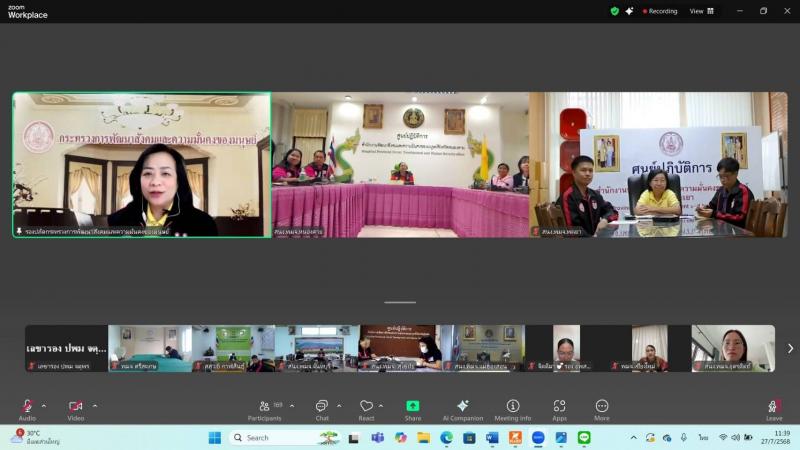Viewport: 800px width, 450px height.
Task: Show next participants in thumbnail strip
Action: pyautogui.click(x=790, y=348)
